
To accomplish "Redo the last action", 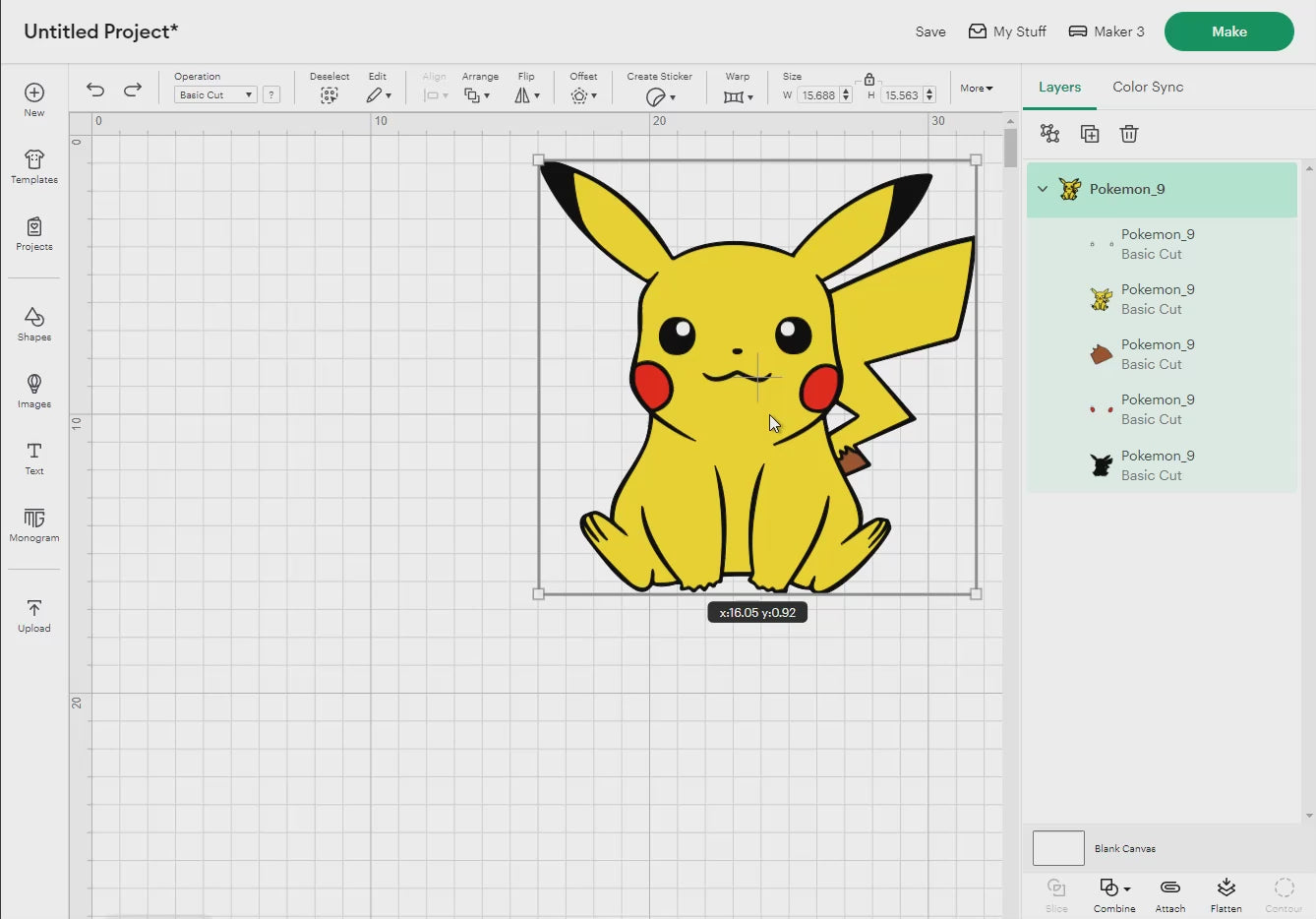I will (x=133, y=90).
